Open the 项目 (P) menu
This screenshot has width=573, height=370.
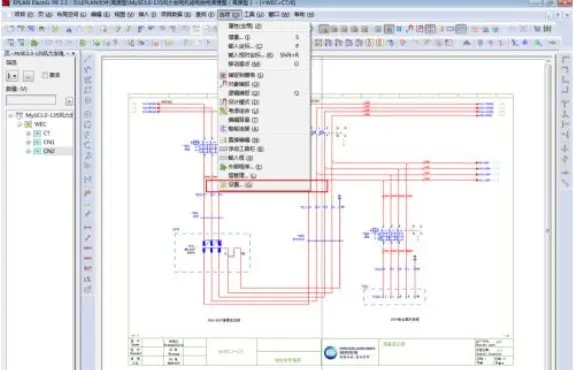24,14
